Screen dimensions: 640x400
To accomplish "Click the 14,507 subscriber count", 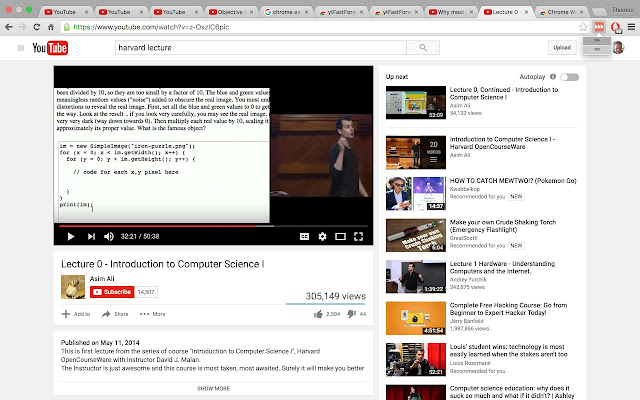I will tap(146, 292).
